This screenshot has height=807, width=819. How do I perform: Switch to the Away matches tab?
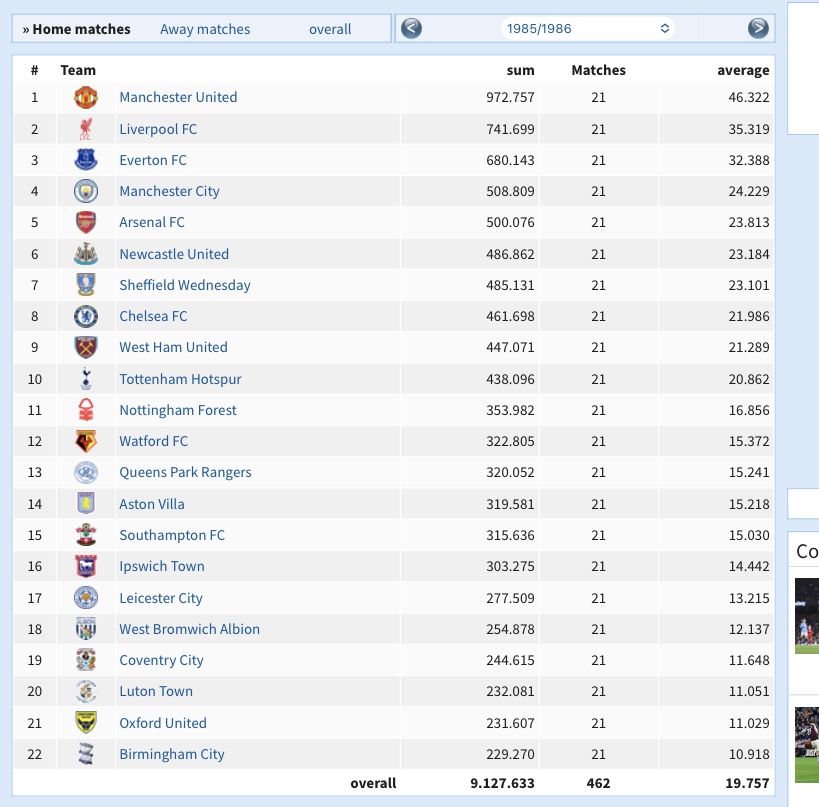[205, 29]
